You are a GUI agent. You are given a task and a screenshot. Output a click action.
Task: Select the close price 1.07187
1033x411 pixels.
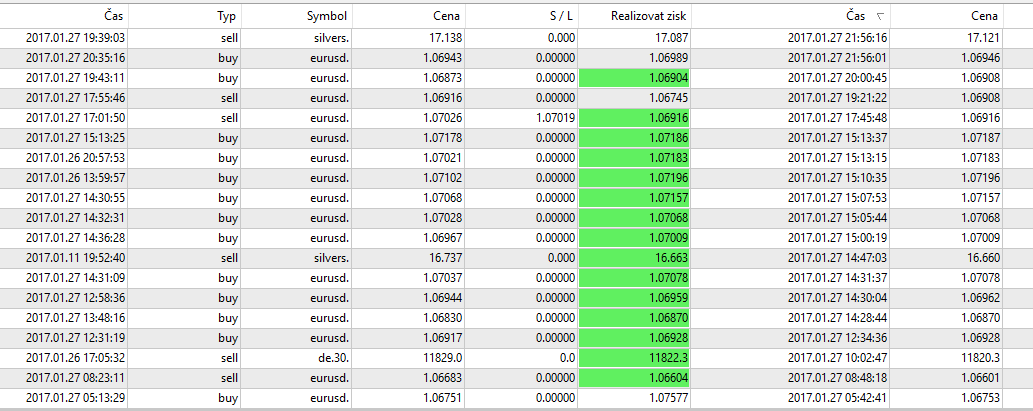980,139
